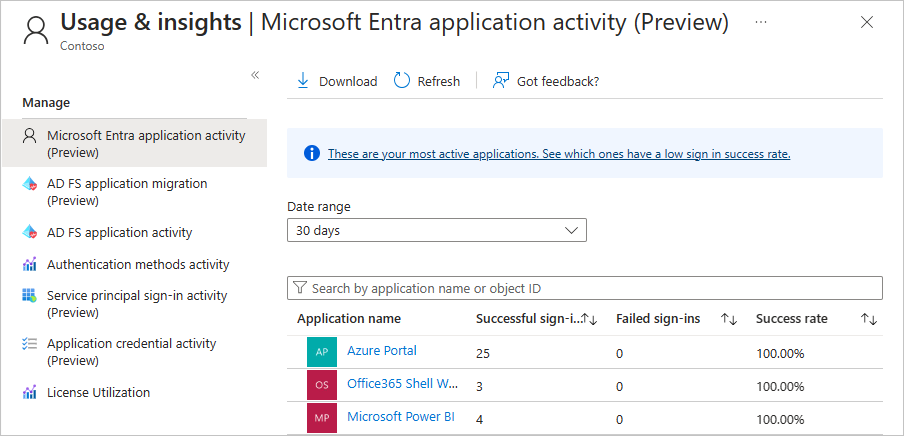
Task: Click the Success rate column header text
Action: point(792,319)
